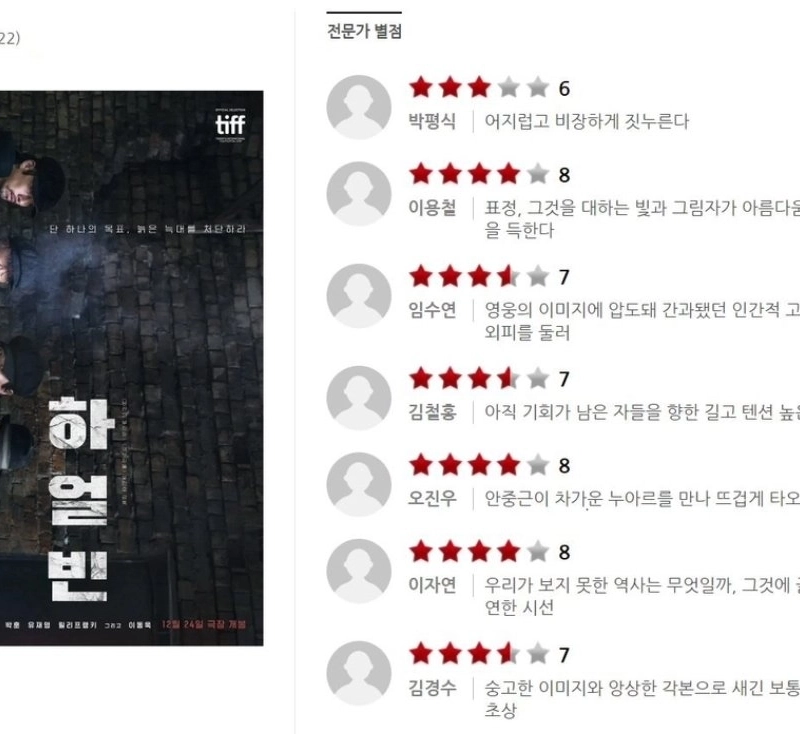Click 김철홍's profile avatar icon
This screenshot has height=734, width=800.
tap(359, 398)
